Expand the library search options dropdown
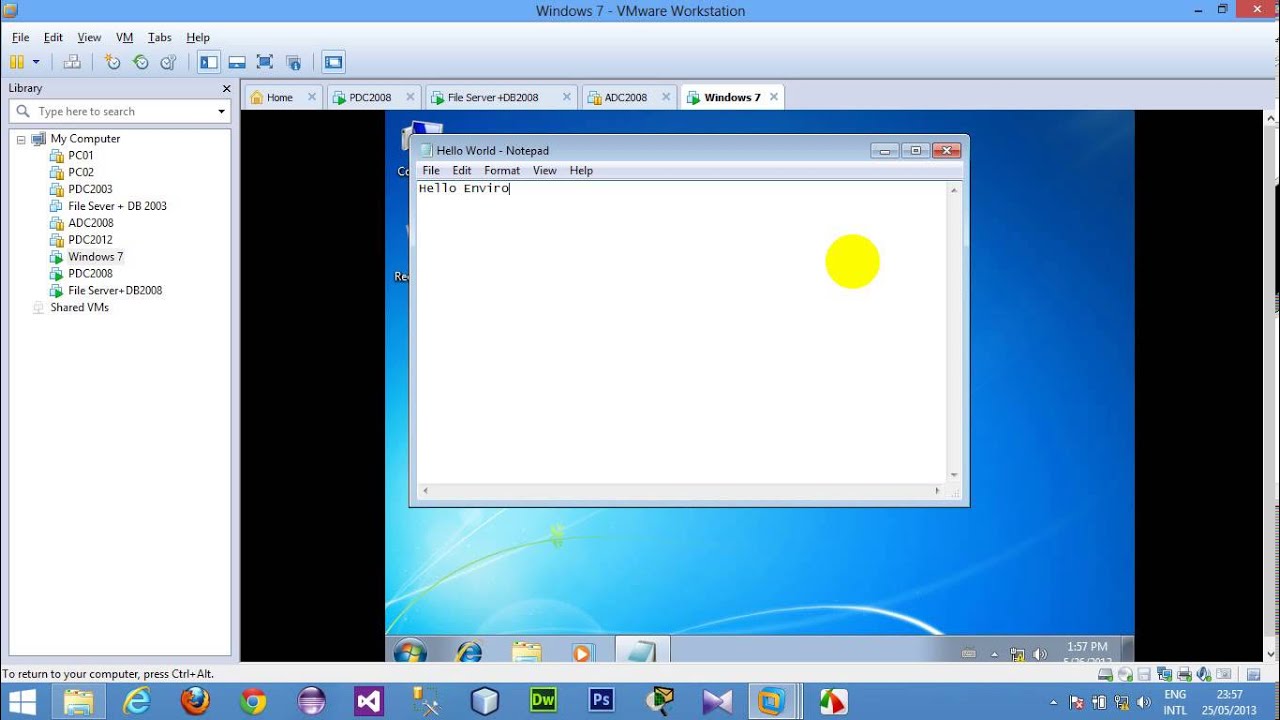 pos(221,111)
